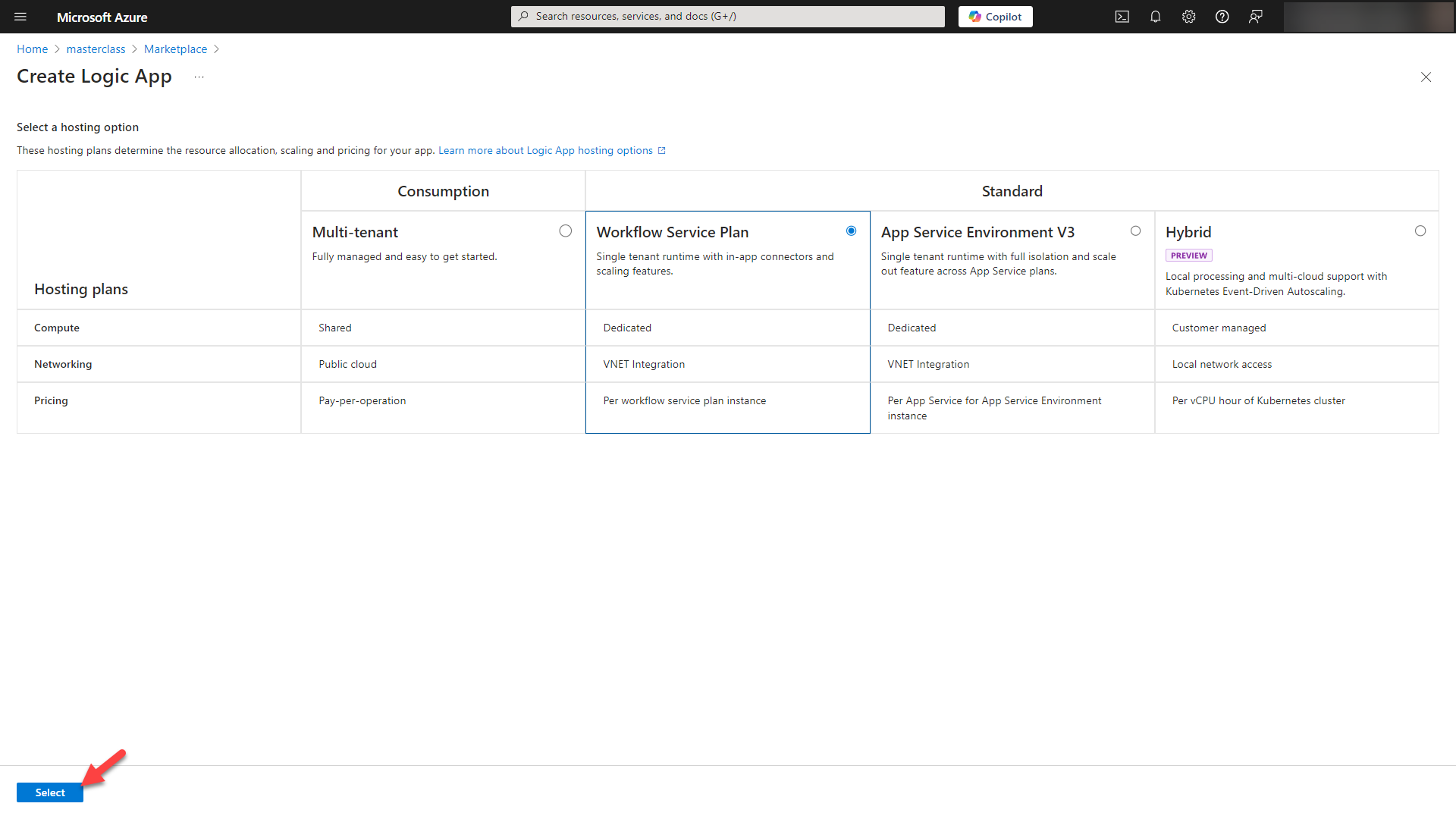
Task: Open the Help menu
Action: tap(1222, 16)
